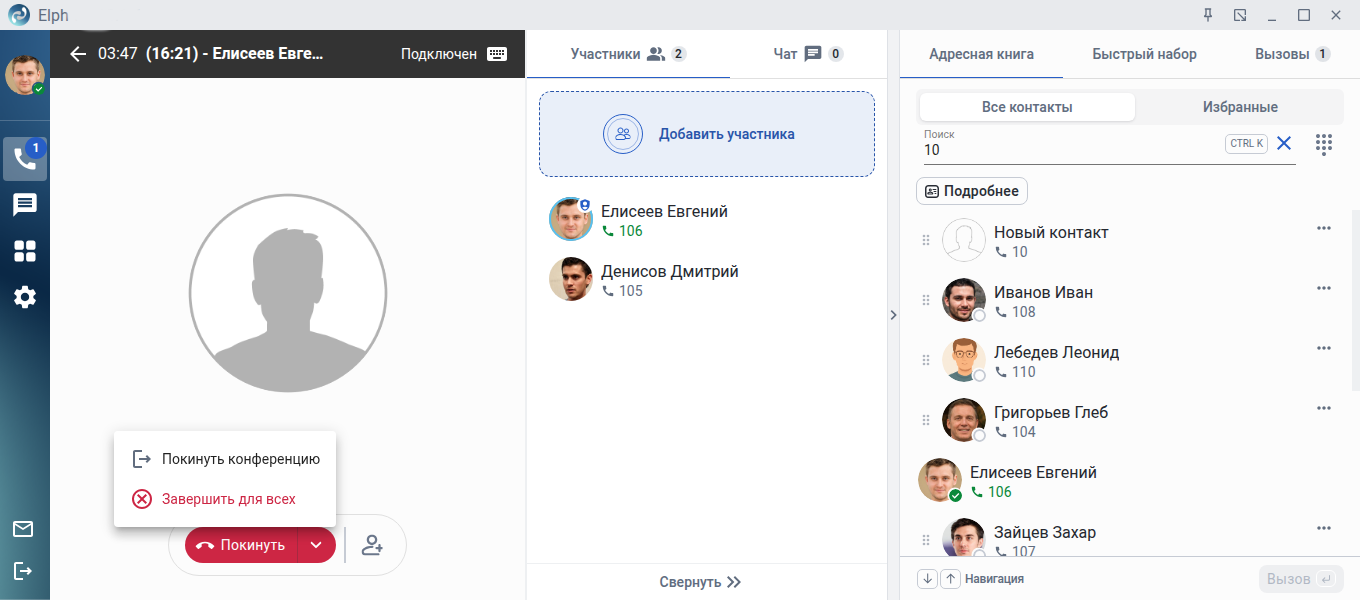Open the dial pad grid icon
The height and width of the screenshot is (600, 1360).
[x=1324, y=144]
